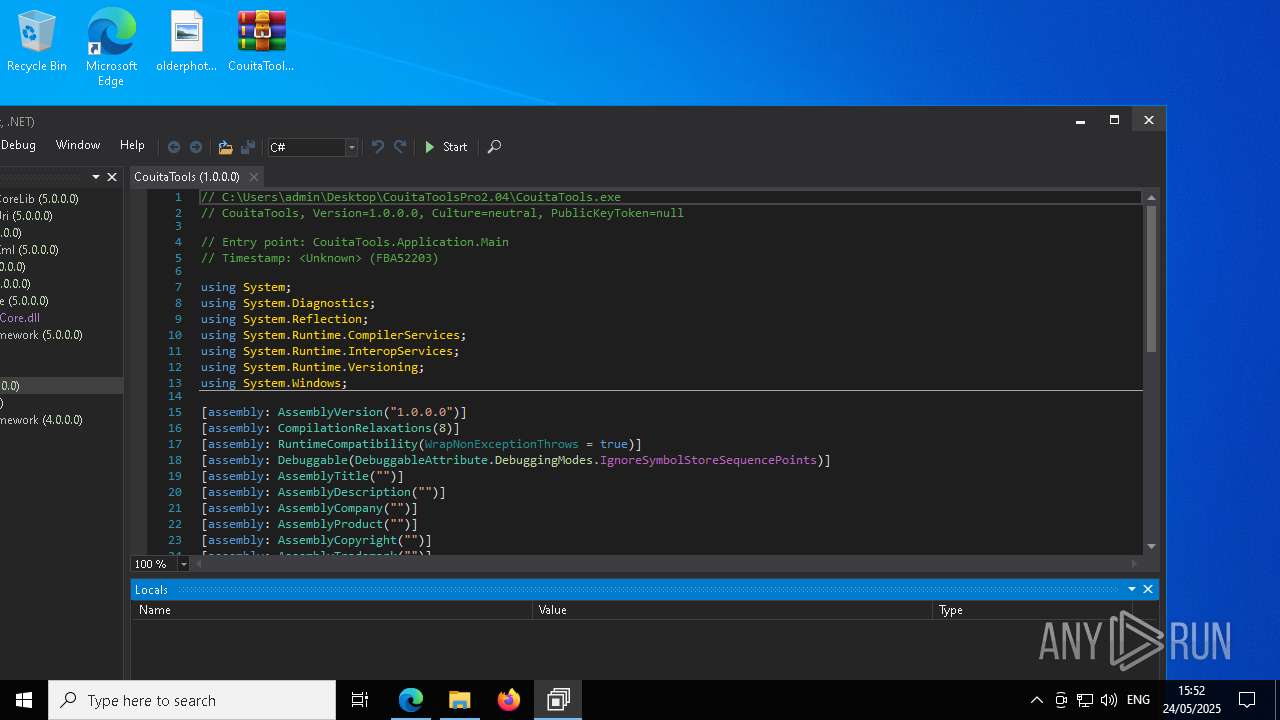
Task: Click the CouitaTools.Application.Main entry point link
Action: tap(410, 242)
